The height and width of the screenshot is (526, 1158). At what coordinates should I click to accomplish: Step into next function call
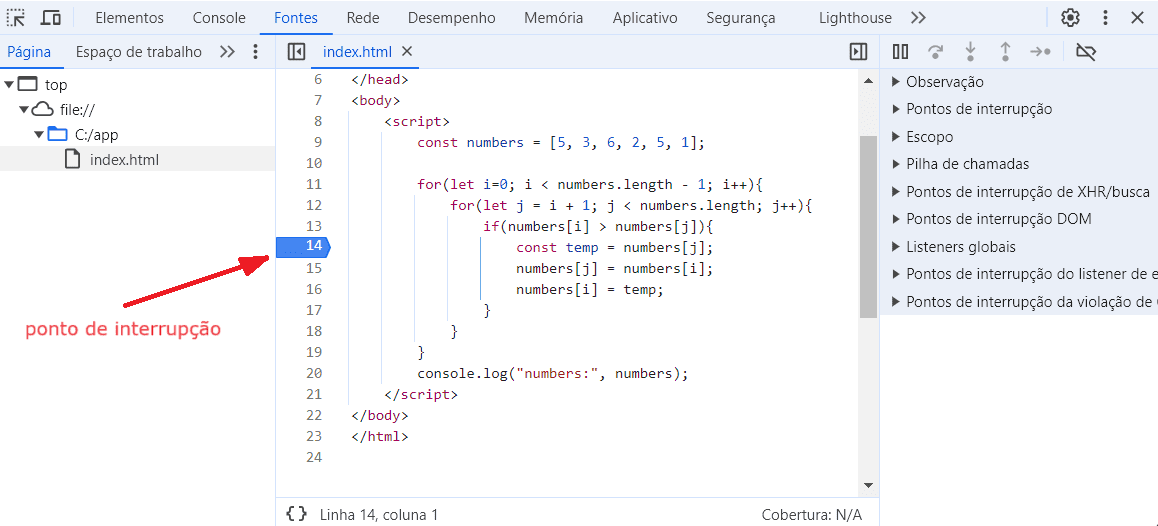(970, 52)
